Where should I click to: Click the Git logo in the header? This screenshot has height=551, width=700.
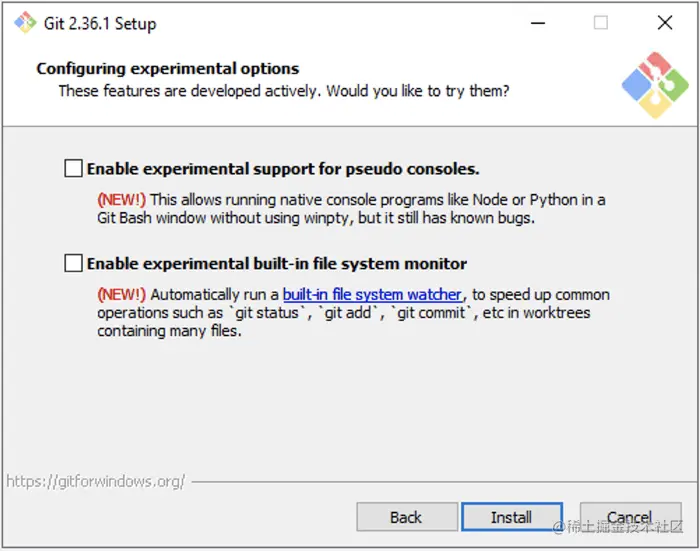pos(654,84)
